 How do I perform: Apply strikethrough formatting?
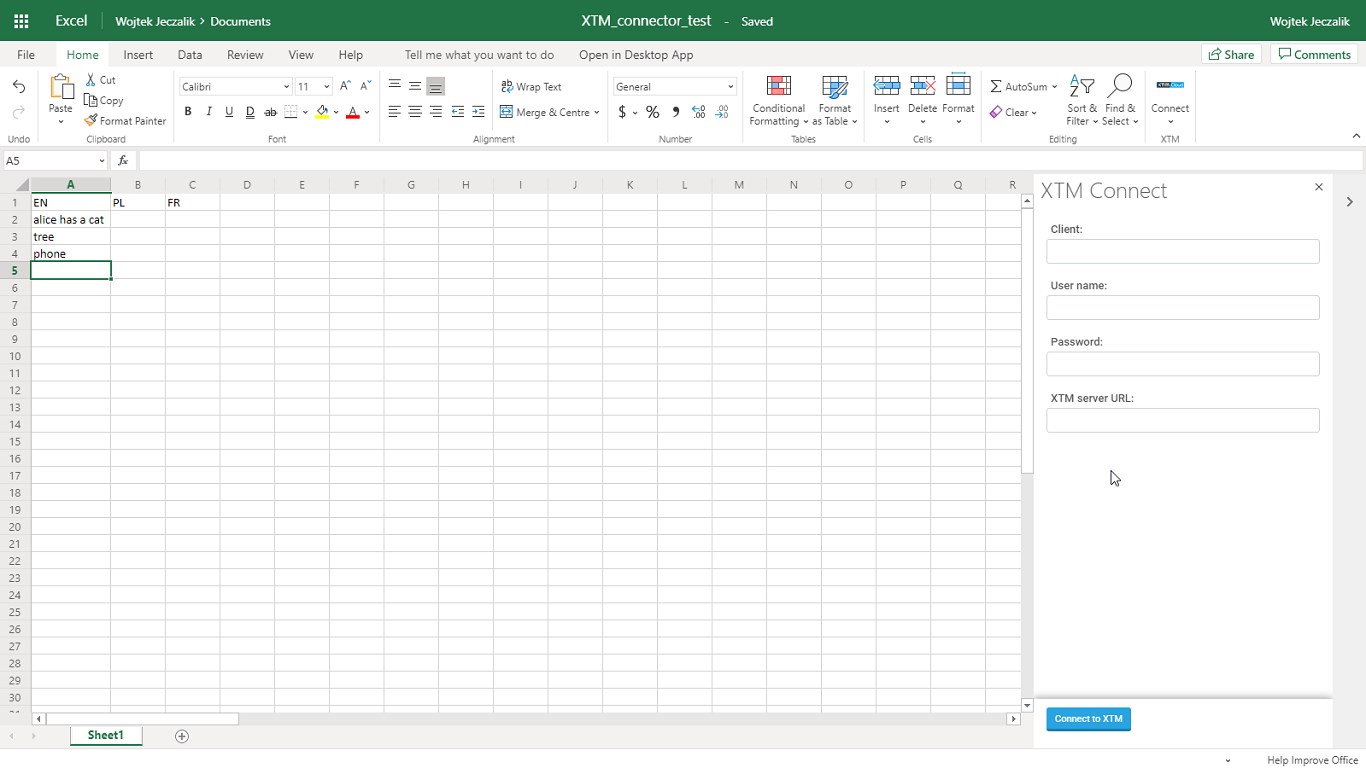click(270, 112)
